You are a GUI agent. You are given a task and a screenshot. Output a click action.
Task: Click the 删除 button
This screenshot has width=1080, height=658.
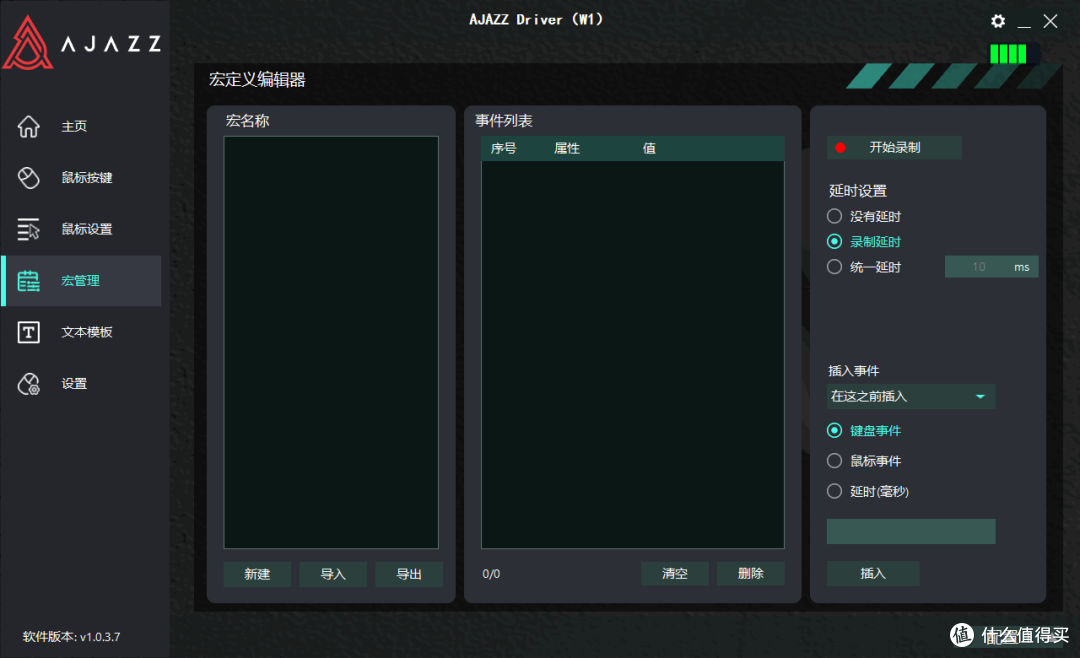coord(751,573)
